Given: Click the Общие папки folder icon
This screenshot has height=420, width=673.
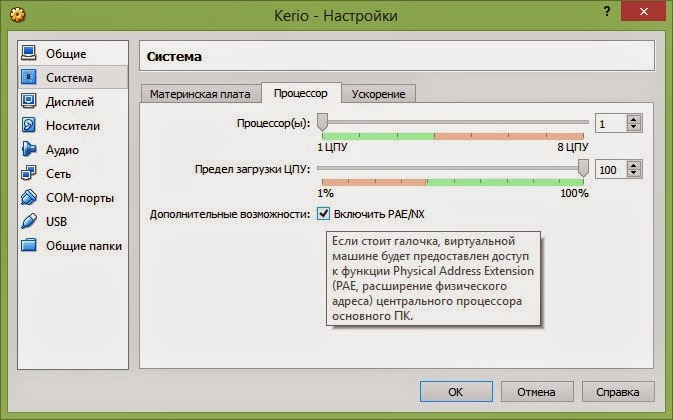Looking at the screenshot, I should pos(29,245).
